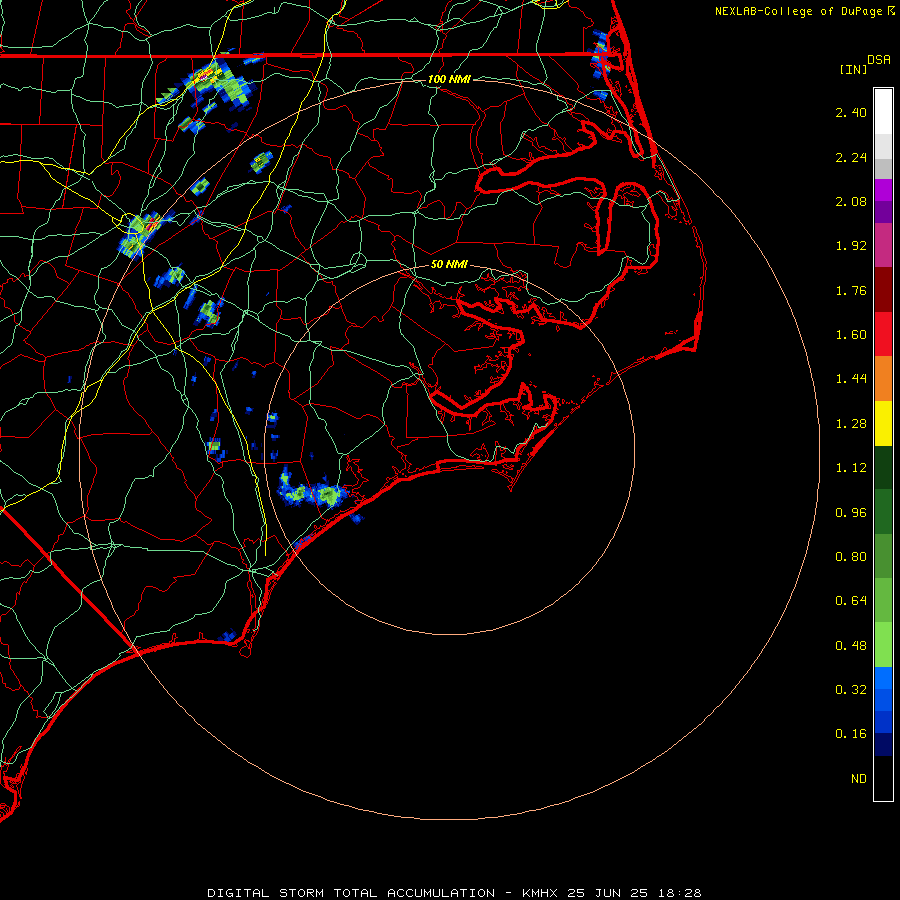This screenshot has height=900, width=900.
Task: Click the 0.80 legend value
Action: 851,557
